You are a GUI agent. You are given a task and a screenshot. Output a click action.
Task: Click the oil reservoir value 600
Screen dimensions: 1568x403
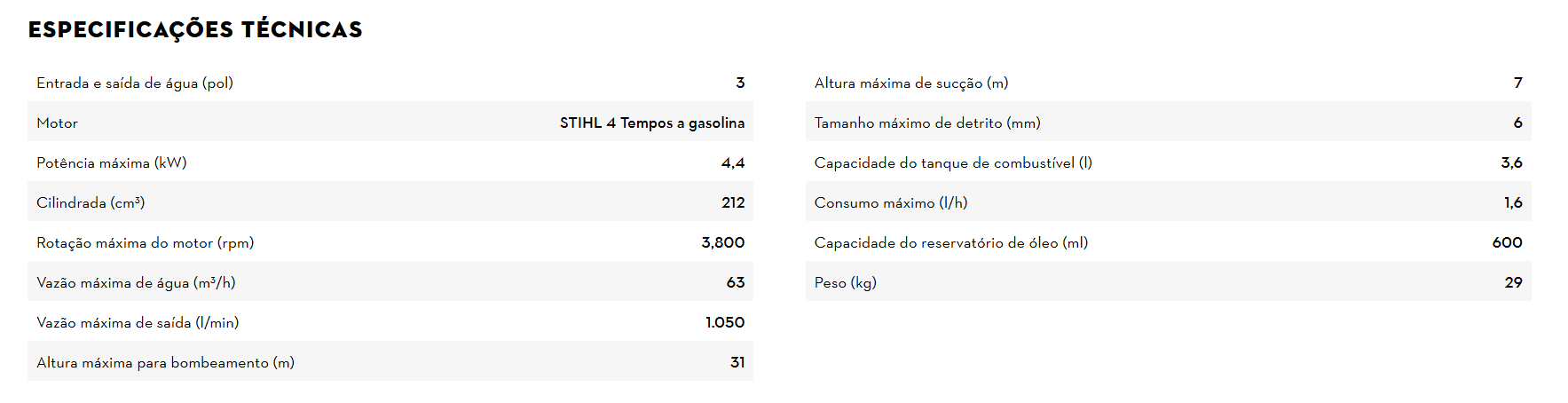[1508, 242]
